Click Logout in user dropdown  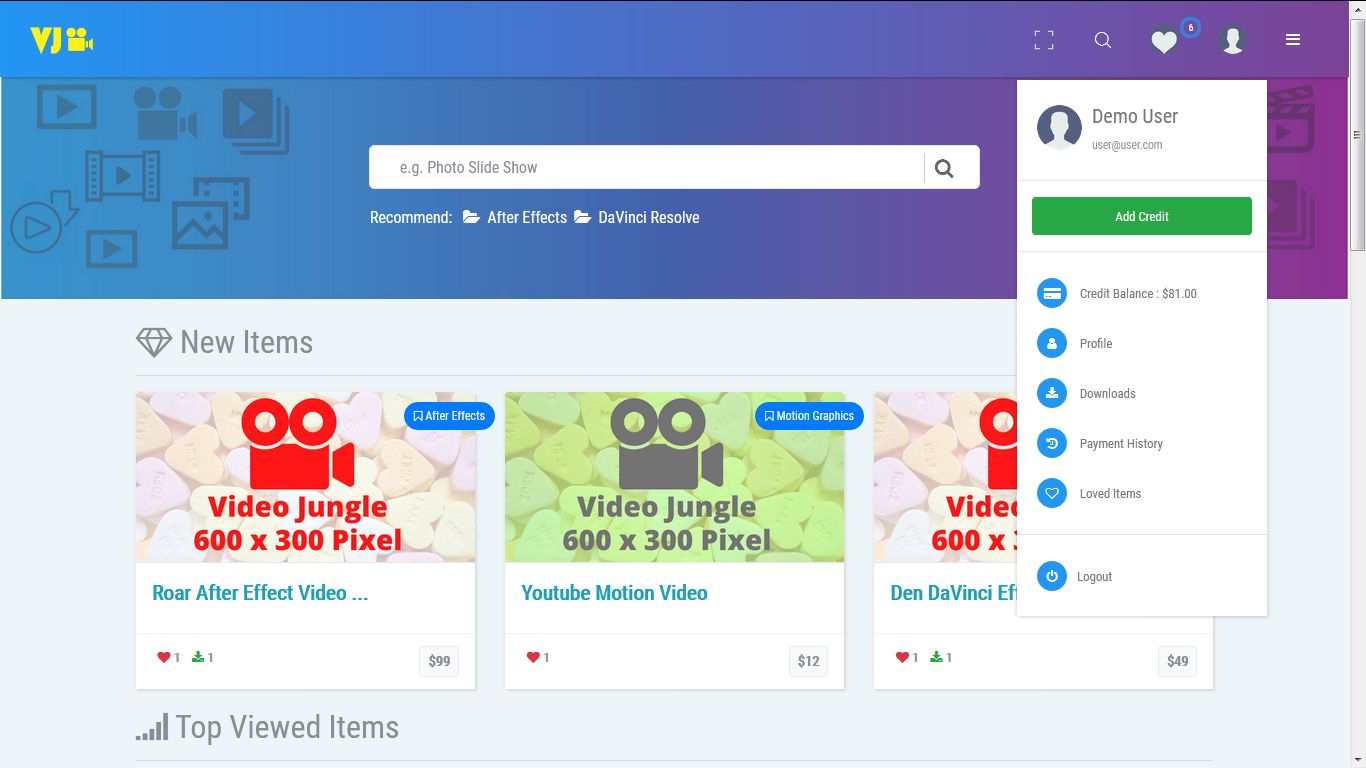pos(1094,577)
